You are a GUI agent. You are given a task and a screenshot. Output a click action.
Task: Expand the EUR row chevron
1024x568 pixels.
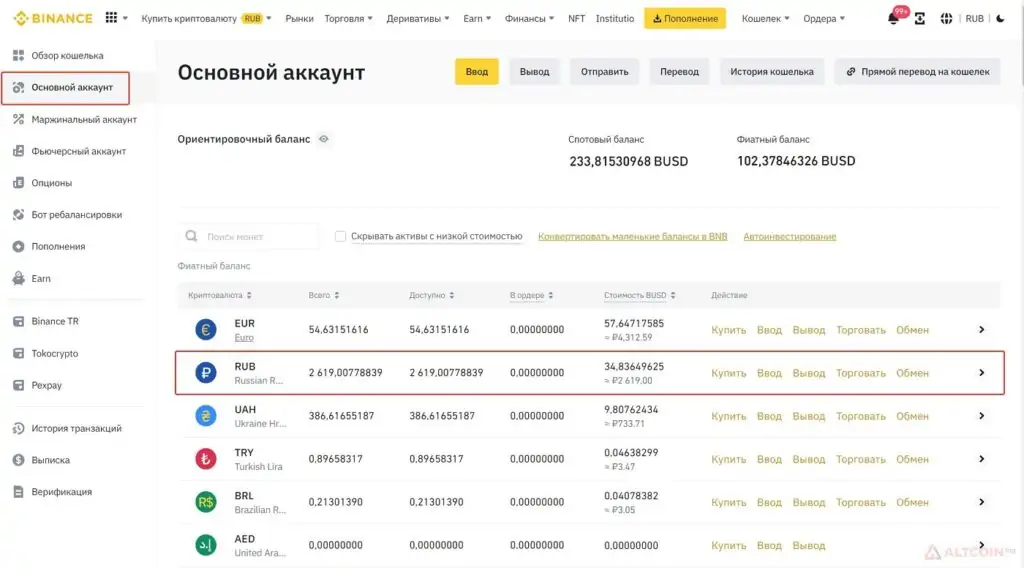click(982, 330)
